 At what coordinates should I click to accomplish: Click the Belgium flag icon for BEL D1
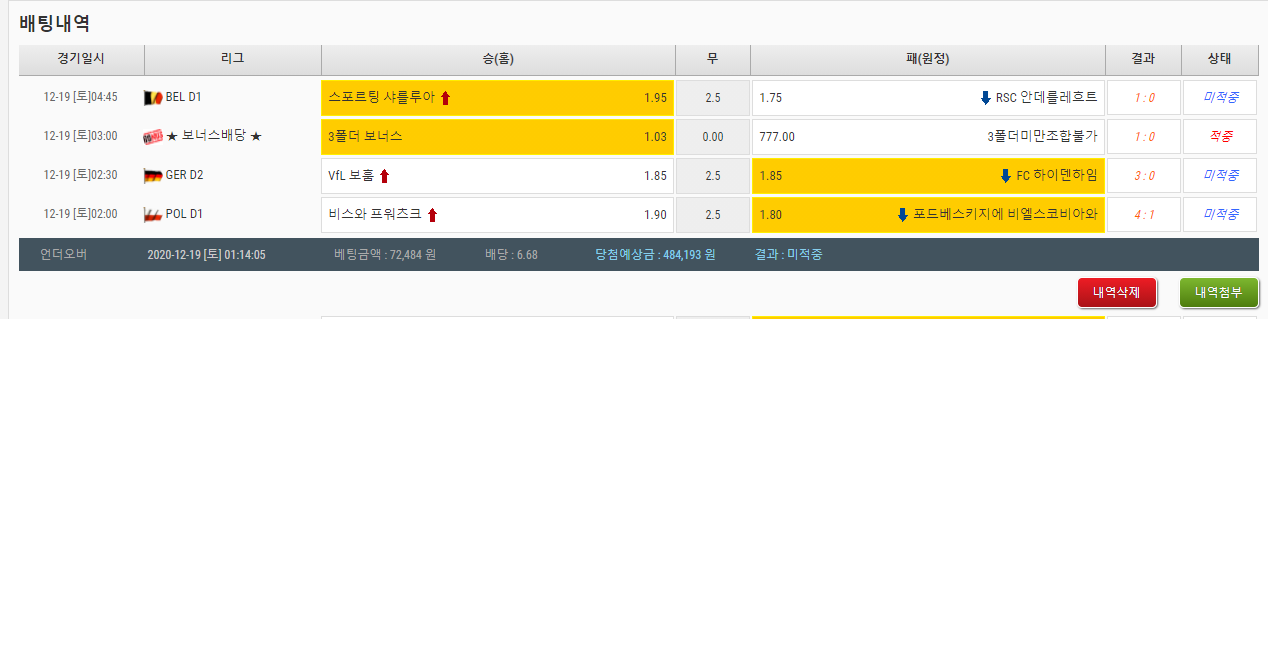point(153,98)
